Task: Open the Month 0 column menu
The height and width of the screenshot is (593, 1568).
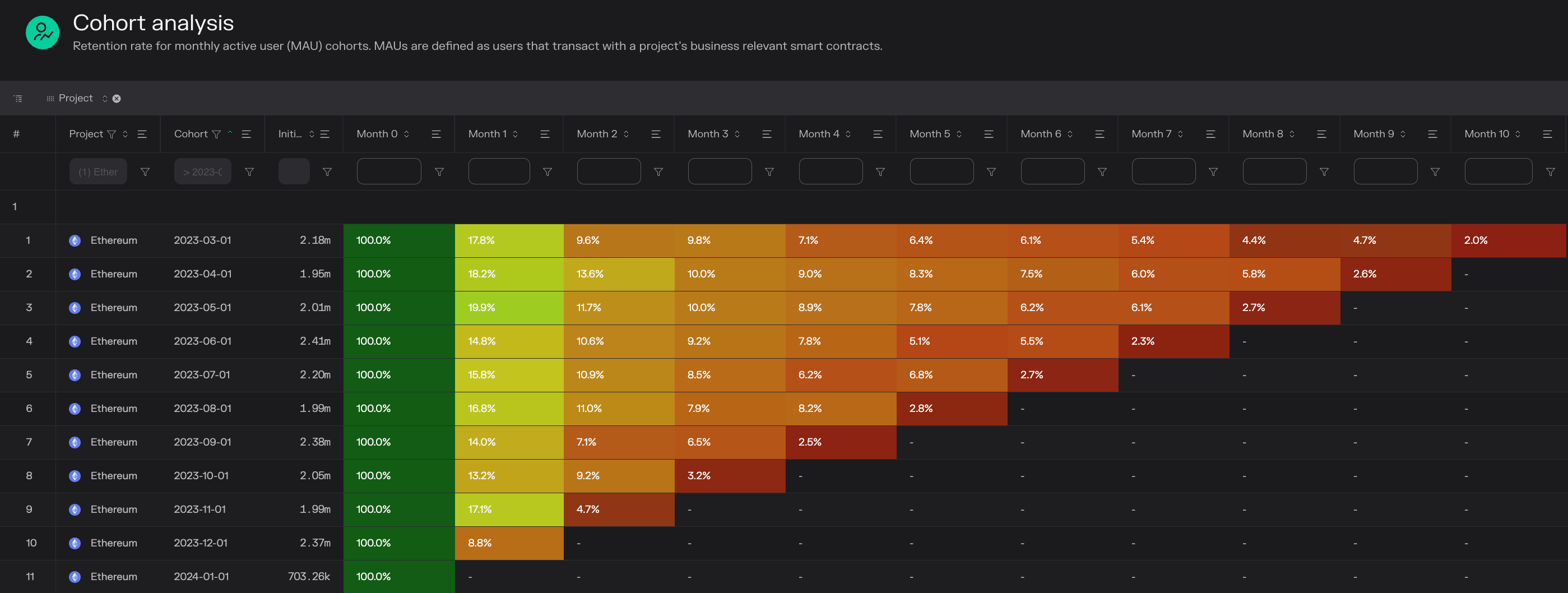Action: click(x=437, y=134)
